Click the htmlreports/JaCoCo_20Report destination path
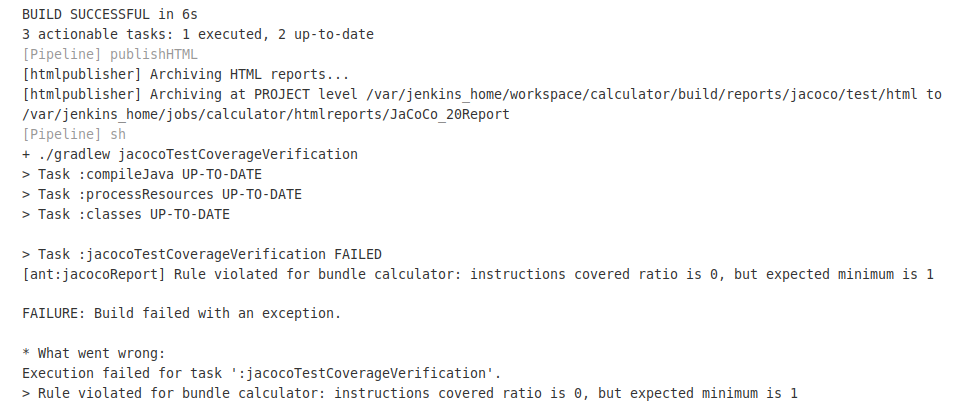 266,115
